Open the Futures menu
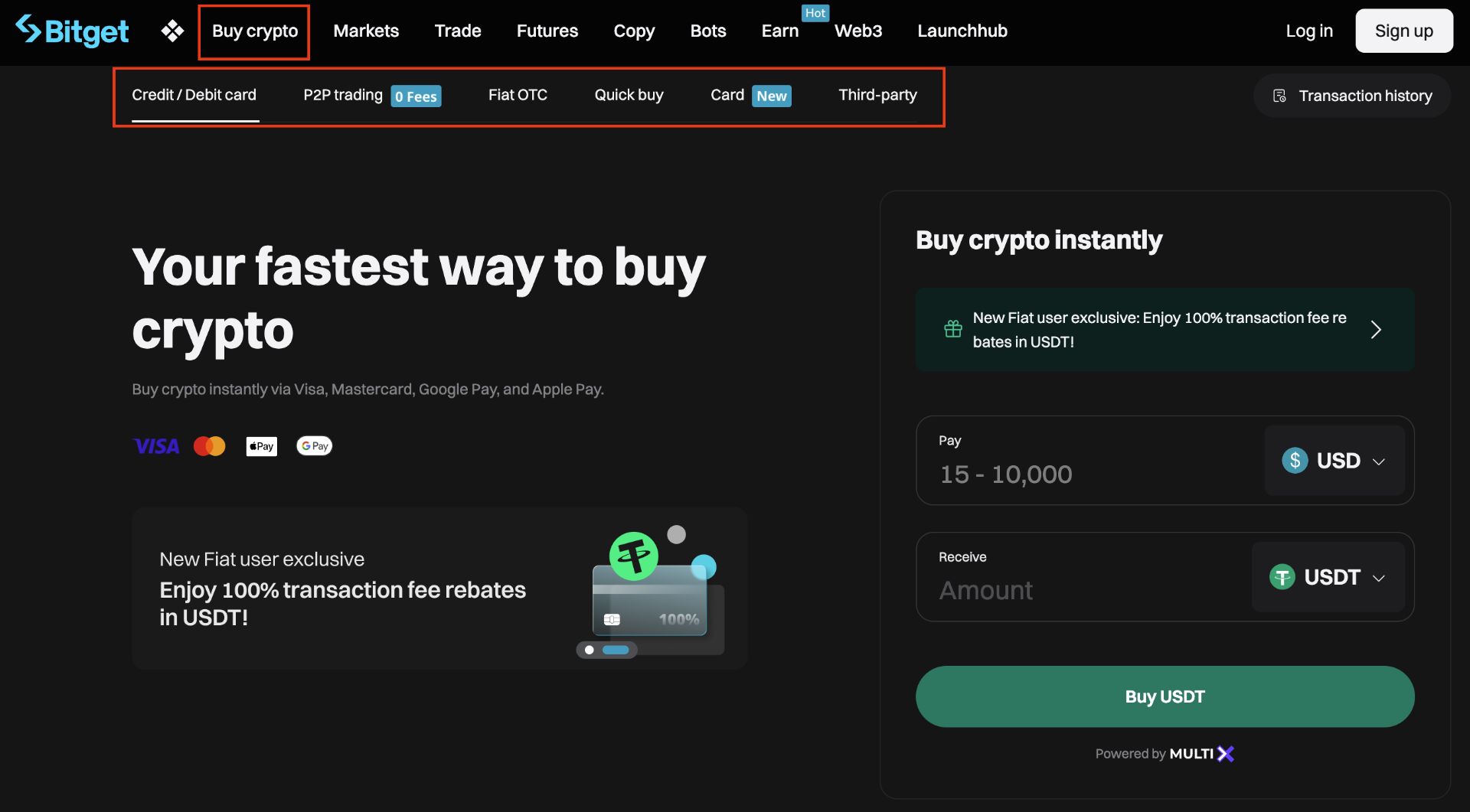This screenshot has width=1470, height=812. [547, 31]
